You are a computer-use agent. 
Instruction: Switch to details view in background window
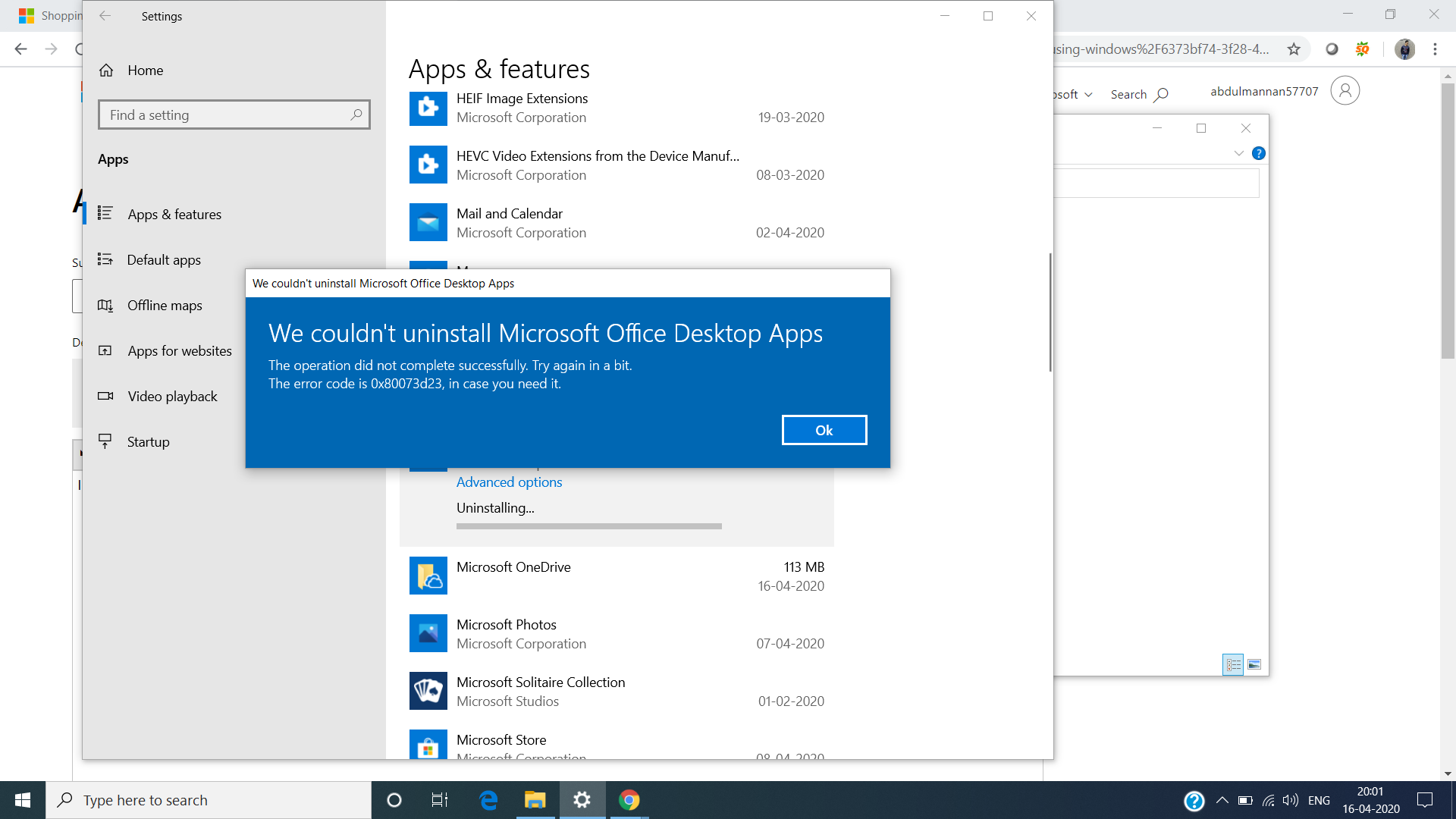pyautogui.click(x=1233, y=664)
